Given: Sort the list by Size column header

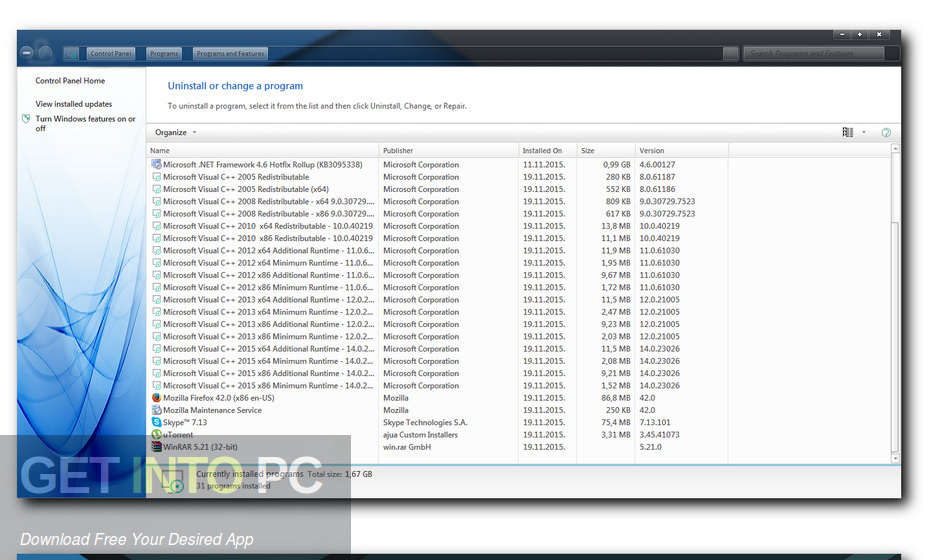Looking at the screenshot, I should click(605, 151).
